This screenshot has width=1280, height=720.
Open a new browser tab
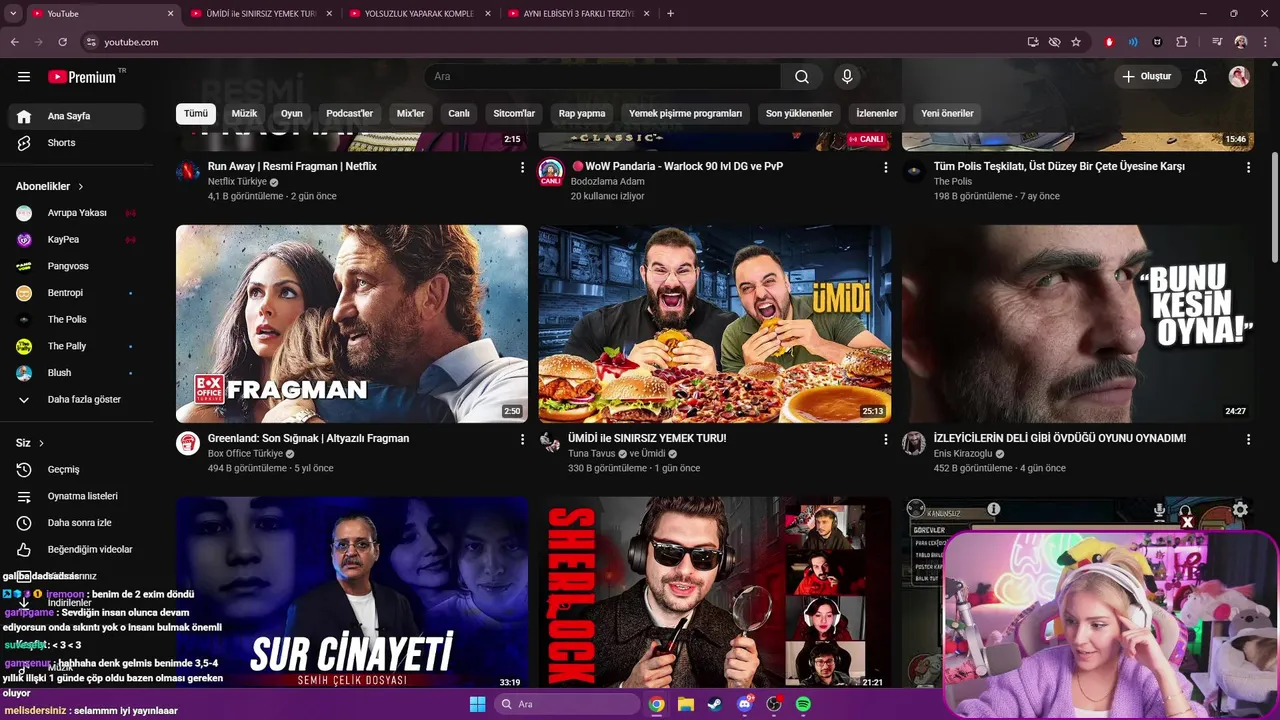coord(670,14)
